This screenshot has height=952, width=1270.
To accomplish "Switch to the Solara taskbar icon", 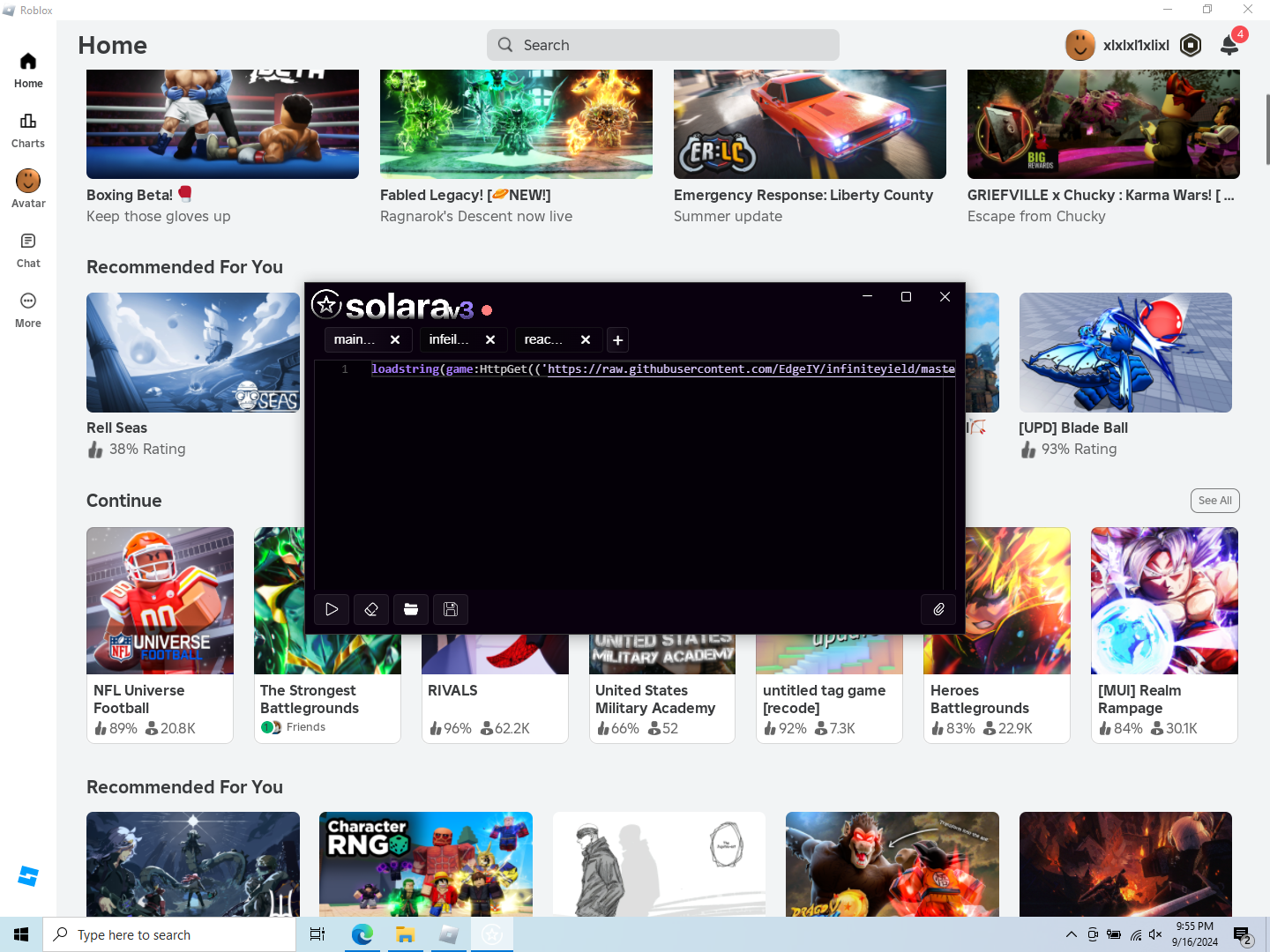I will coord(492,934).
